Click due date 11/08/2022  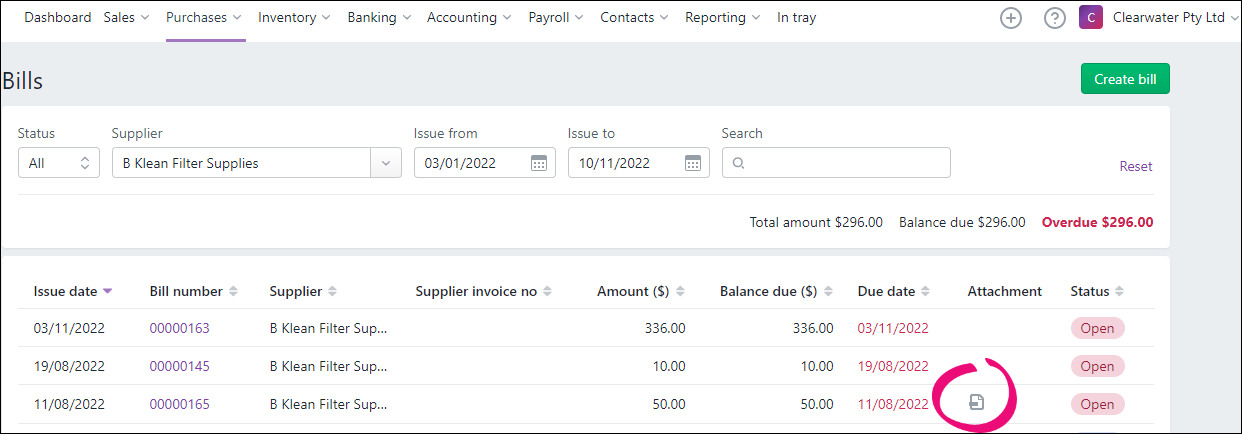[x=893, y=404]
